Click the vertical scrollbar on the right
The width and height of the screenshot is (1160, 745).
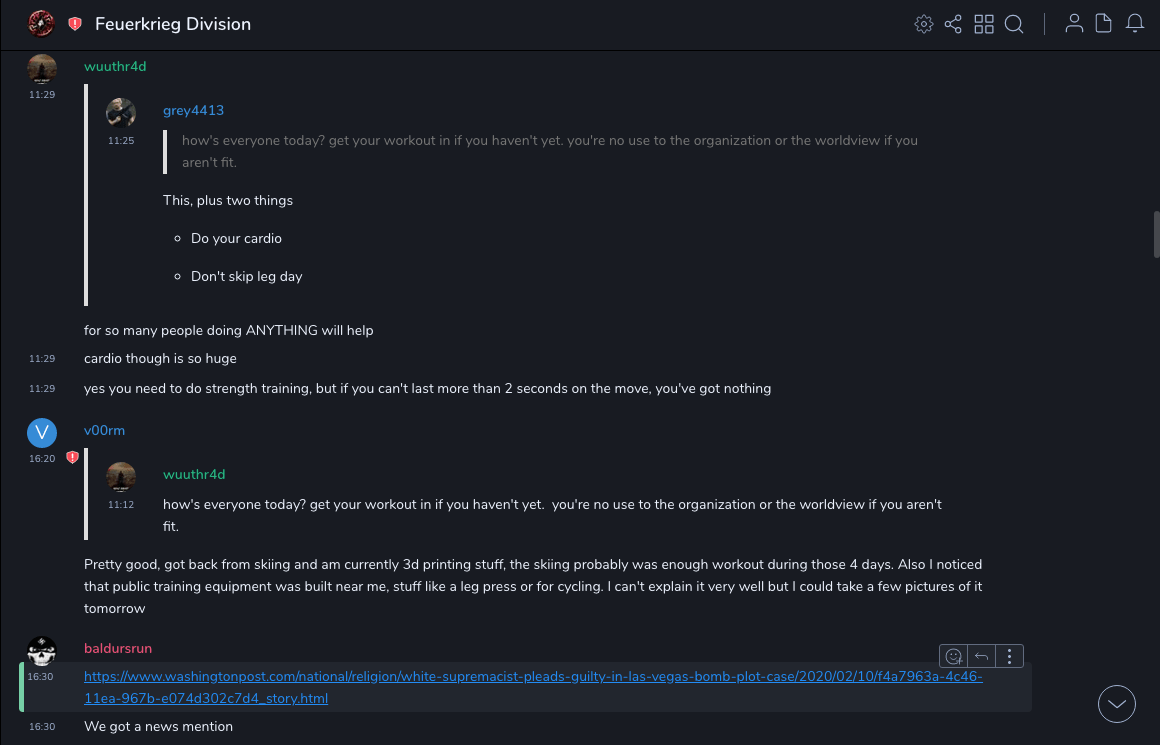click(1156, 234)
